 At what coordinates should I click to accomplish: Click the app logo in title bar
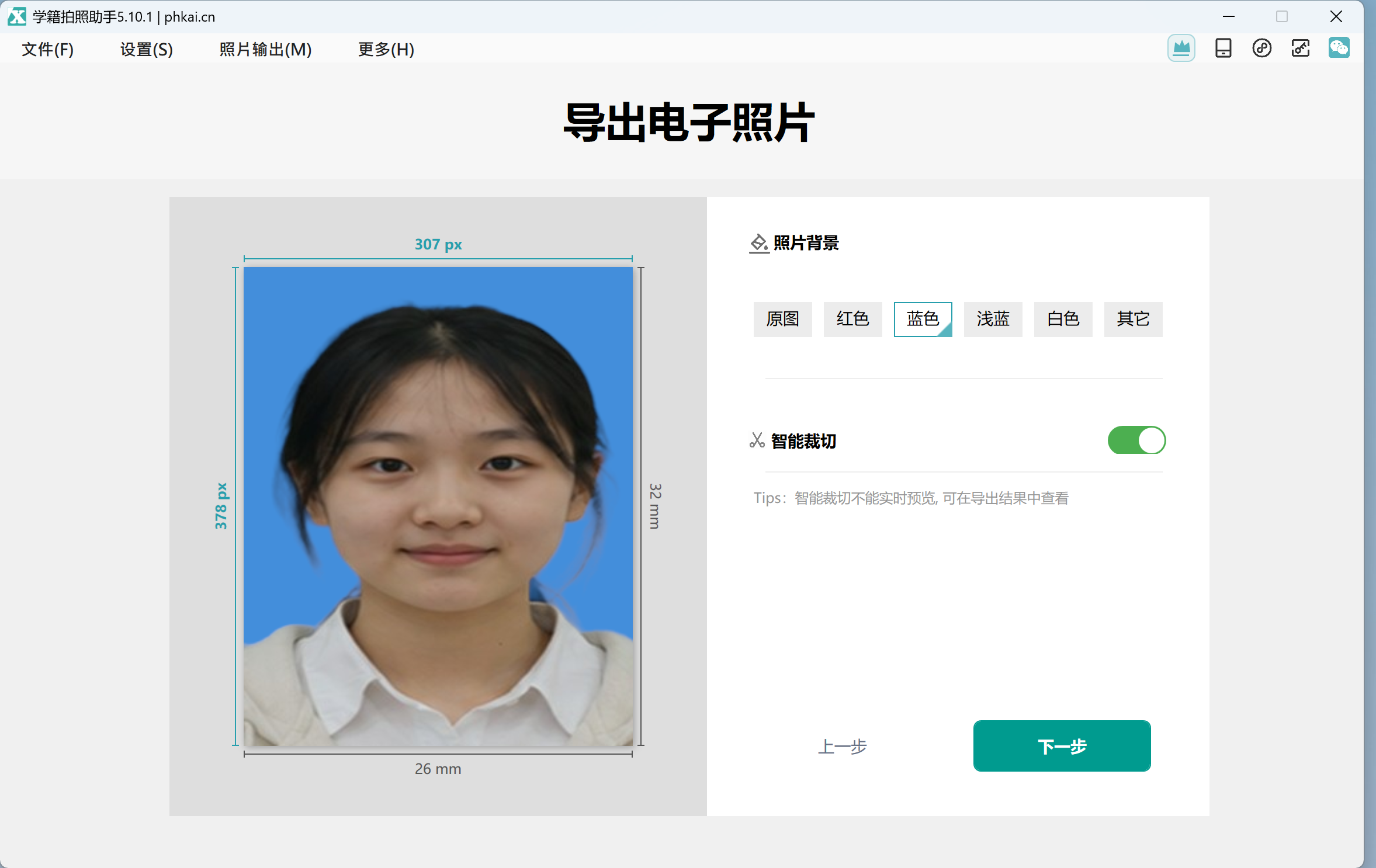coord(17,16)
